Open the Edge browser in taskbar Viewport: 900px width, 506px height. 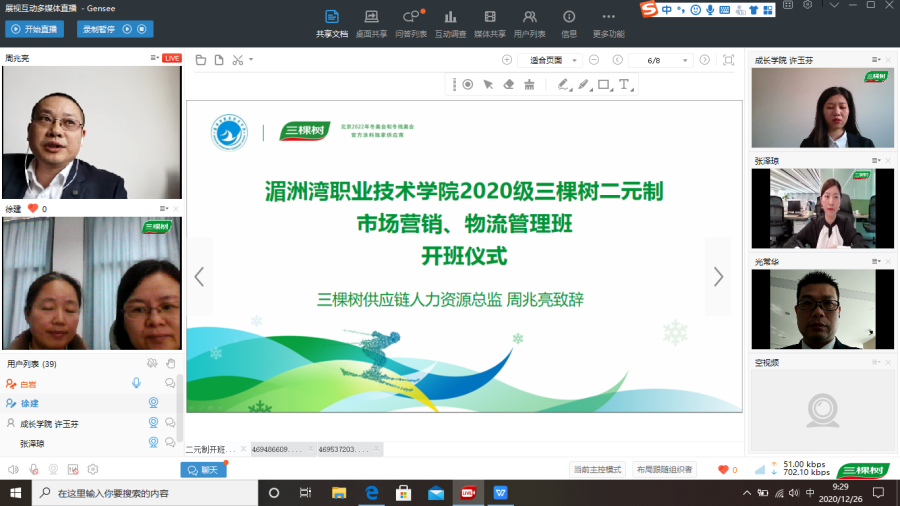coord(370,493)
